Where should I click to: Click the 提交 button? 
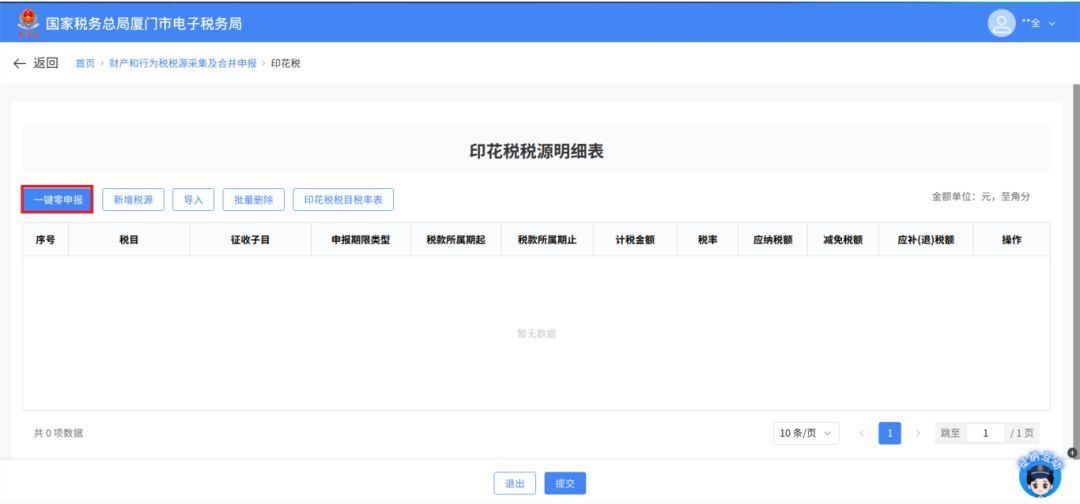coord(565,483)
